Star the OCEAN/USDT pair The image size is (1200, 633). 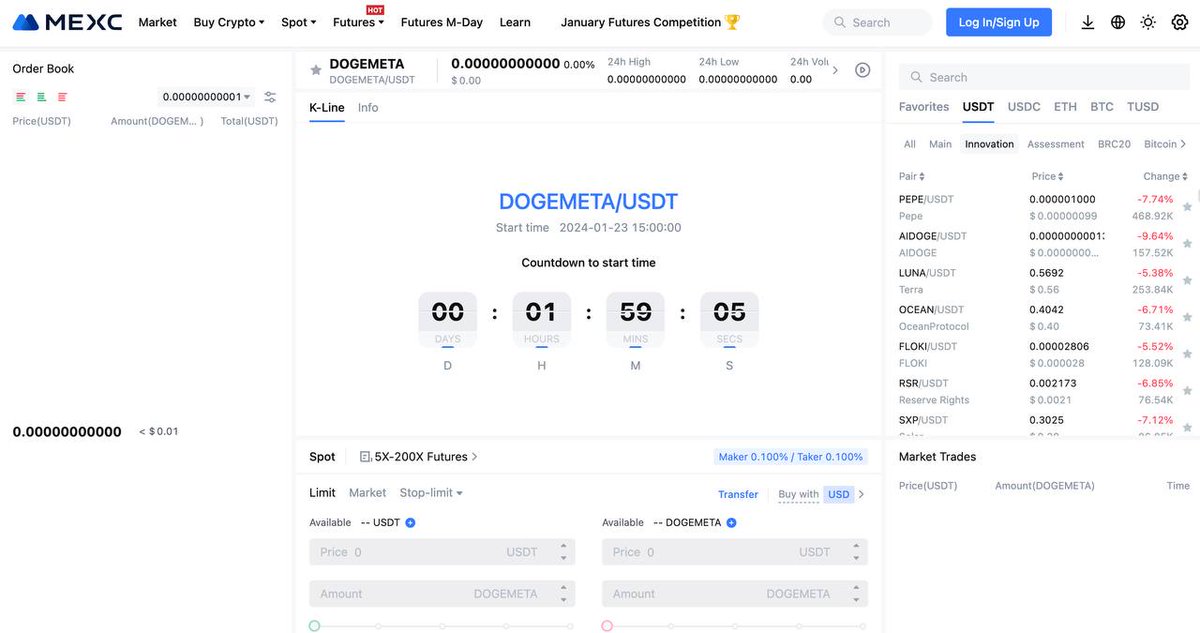(x=1187, y=318)
